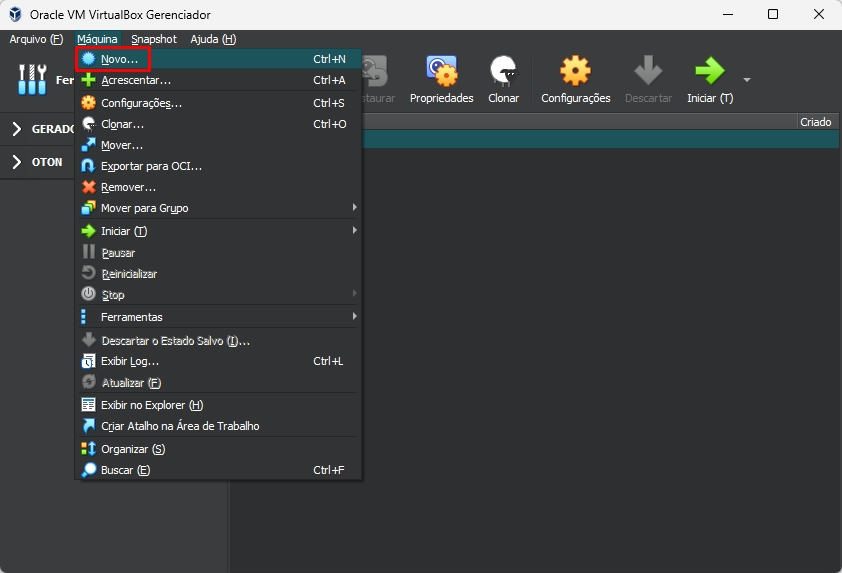Open the Stop submenu arrow
This screenshot has height=573, width=842.
[x=354, y=293]
